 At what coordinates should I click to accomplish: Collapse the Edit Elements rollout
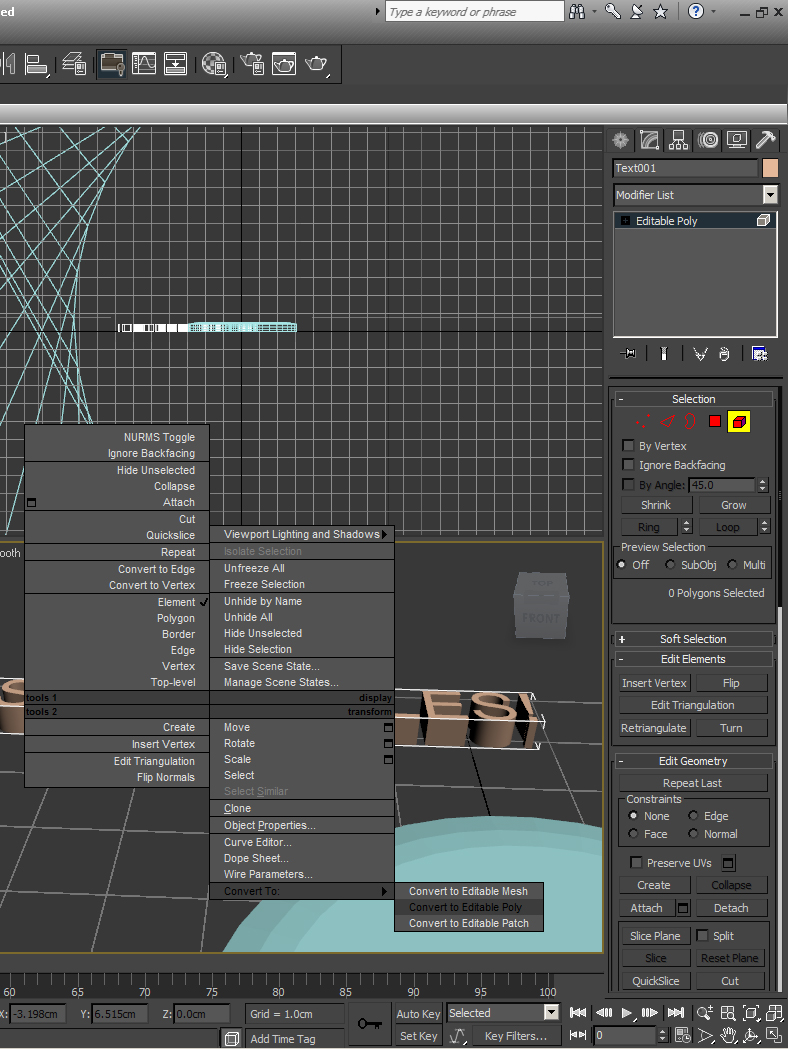[x=693, y=659]
